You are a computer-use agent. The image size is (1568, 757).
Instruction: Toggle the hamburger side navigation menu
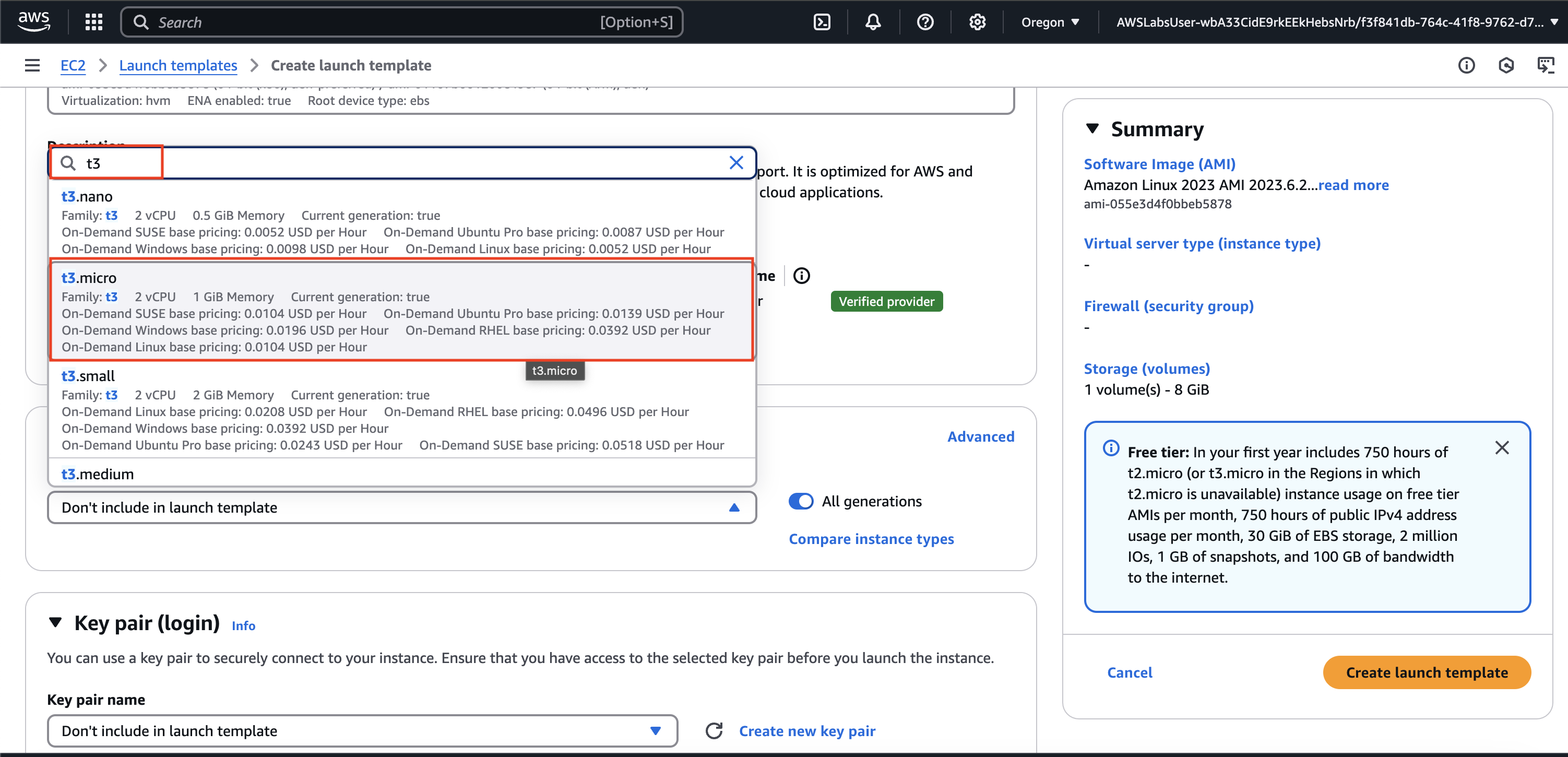point(32,65)
